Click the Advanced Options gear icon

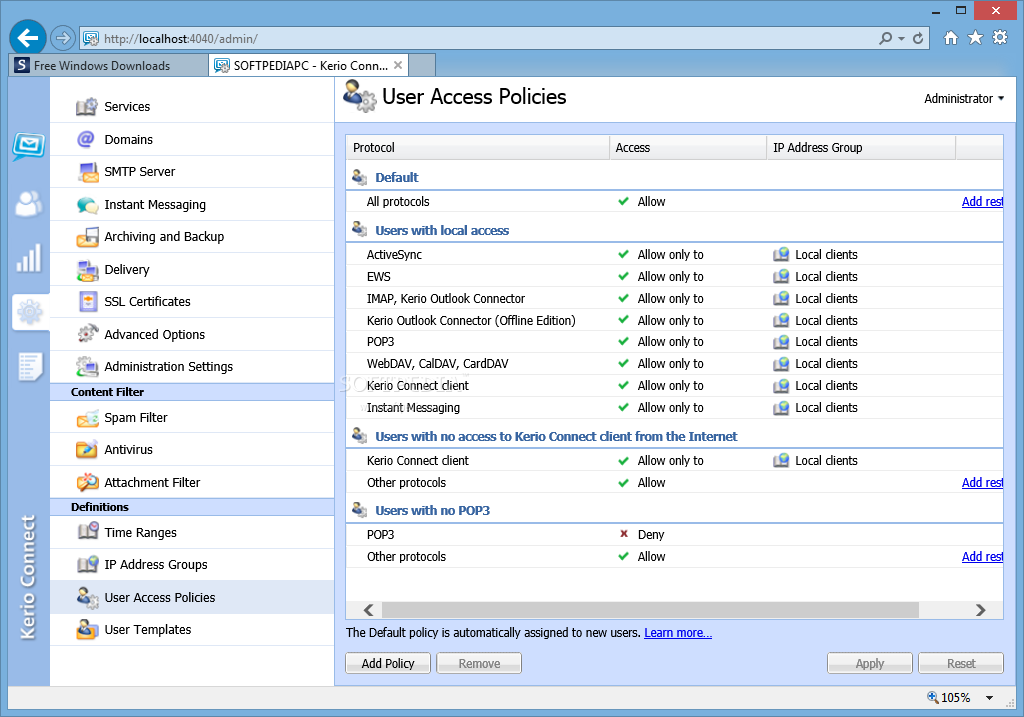click(88, 334)
